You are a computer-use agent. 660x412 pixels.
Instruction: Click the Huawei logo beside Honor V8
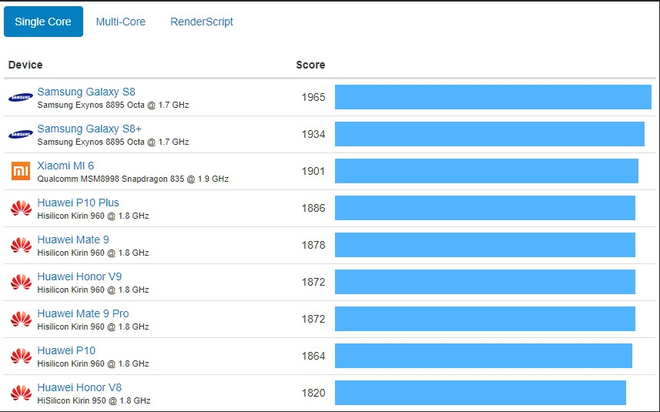(x=20, y=392)
